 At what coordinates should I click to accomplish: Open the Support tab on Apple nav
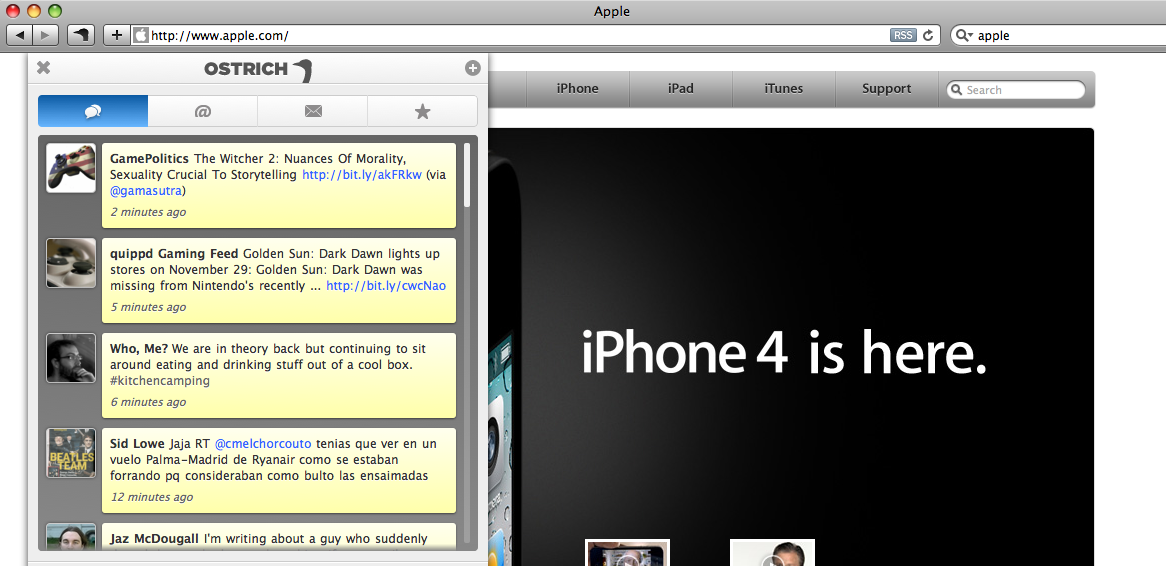886,89
